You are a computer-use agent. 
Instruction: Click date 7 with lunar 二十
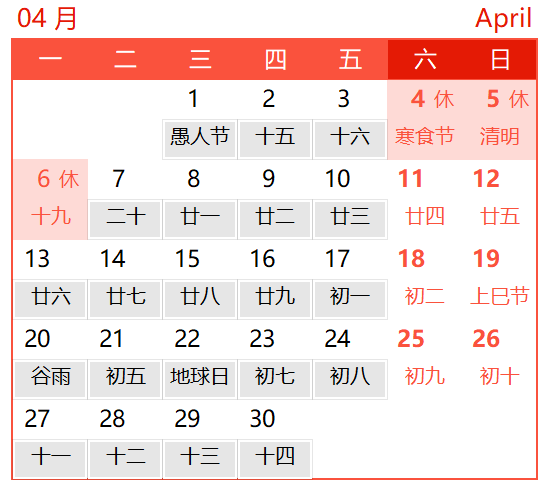point(125,200)
